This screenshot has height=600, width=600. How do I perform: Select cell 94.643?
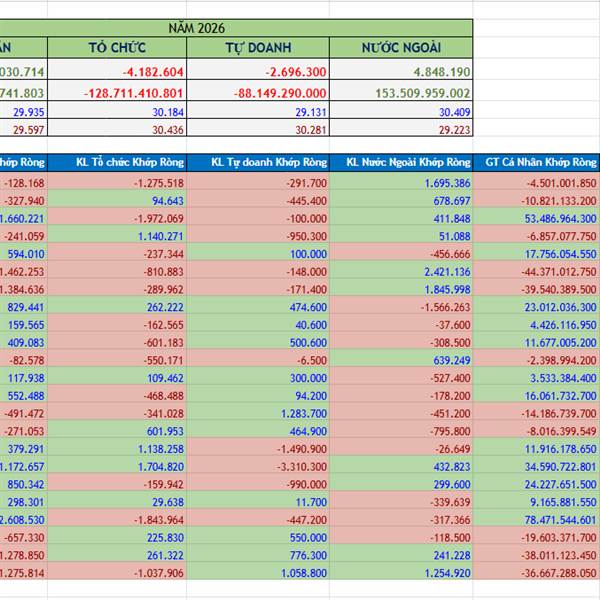tap(117, 199)
